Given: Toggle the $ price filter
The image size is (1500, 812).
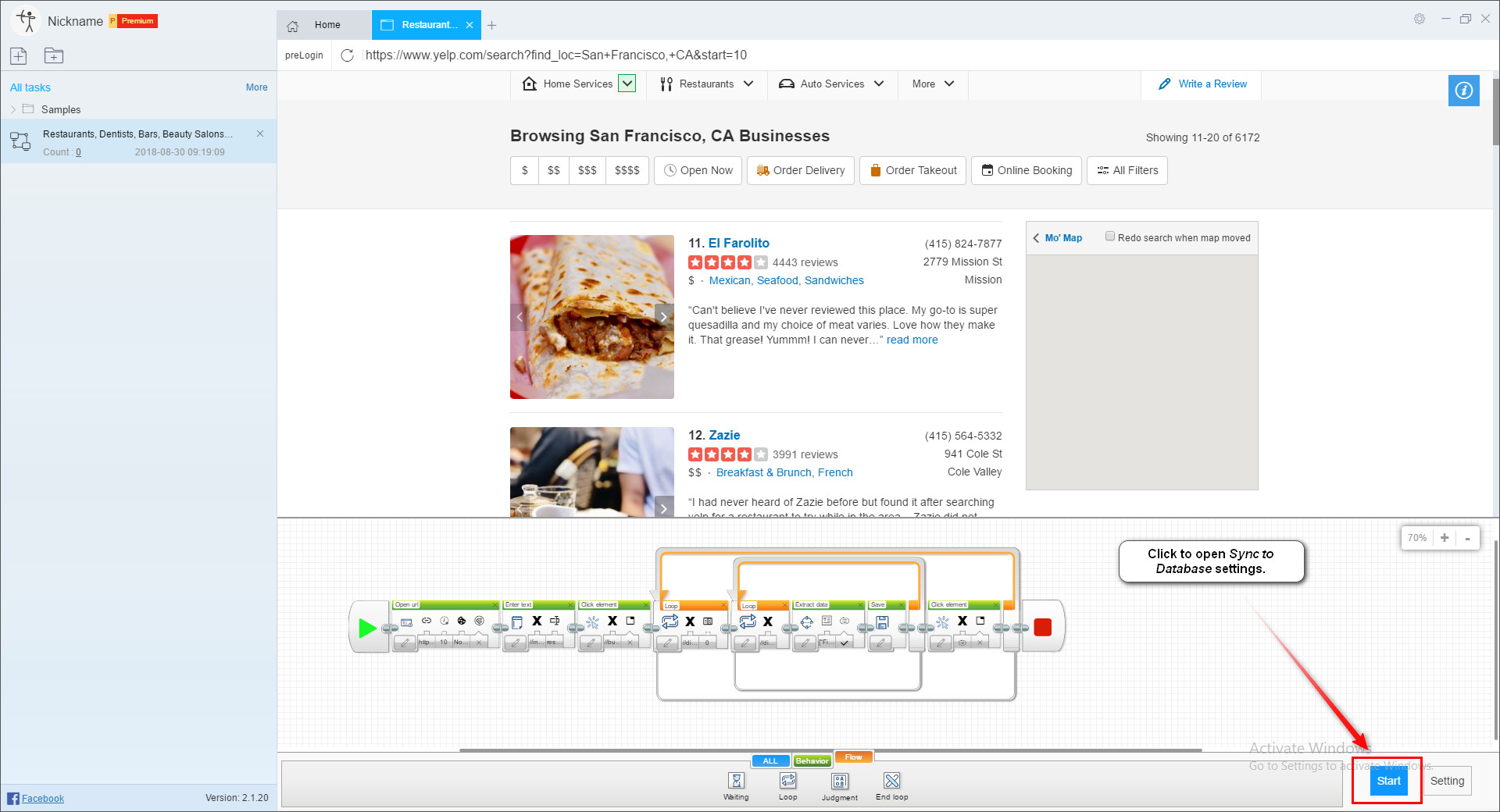Looking at the screenshot, I should coord(525,170).
